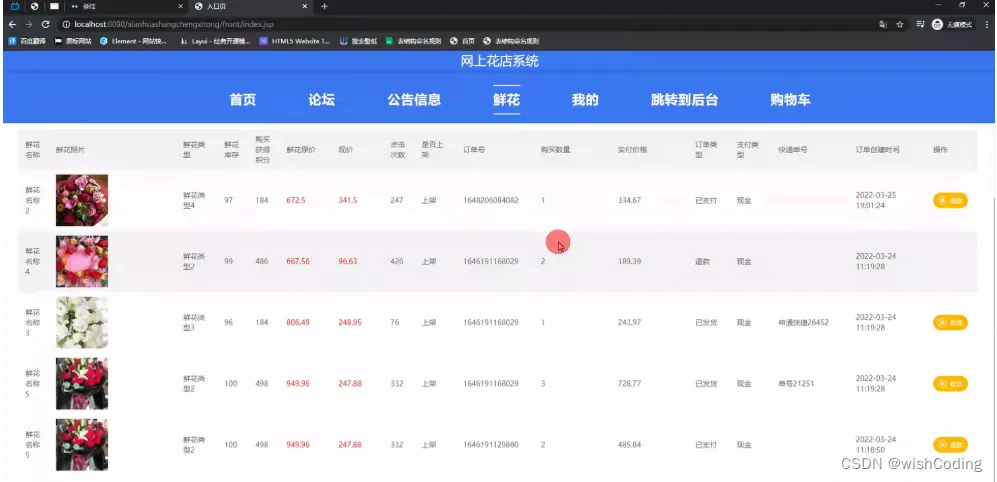Click 退款 button for order 1646191129880

pos(950,444)
